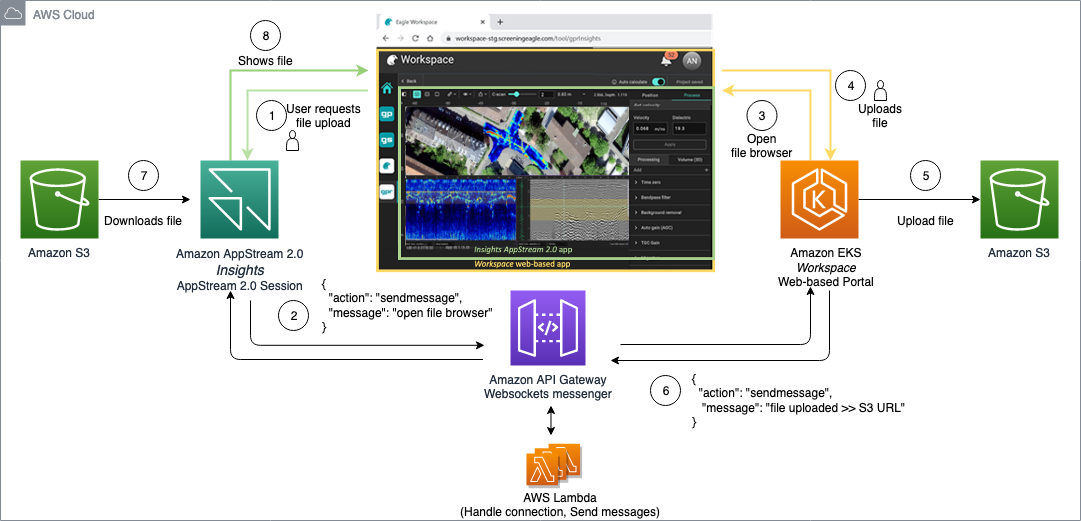Select the Processing tab

pos(649,159)
